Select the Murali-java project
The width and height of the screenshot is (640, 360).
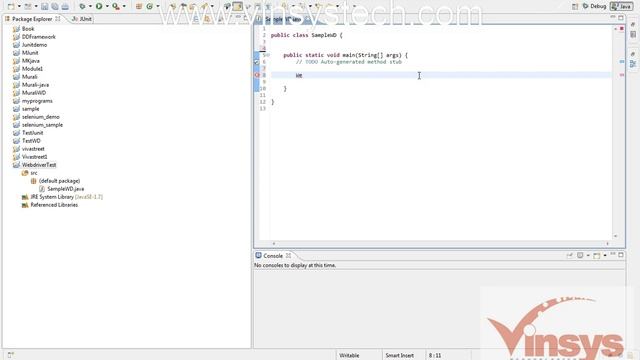(x=36, y=85)
